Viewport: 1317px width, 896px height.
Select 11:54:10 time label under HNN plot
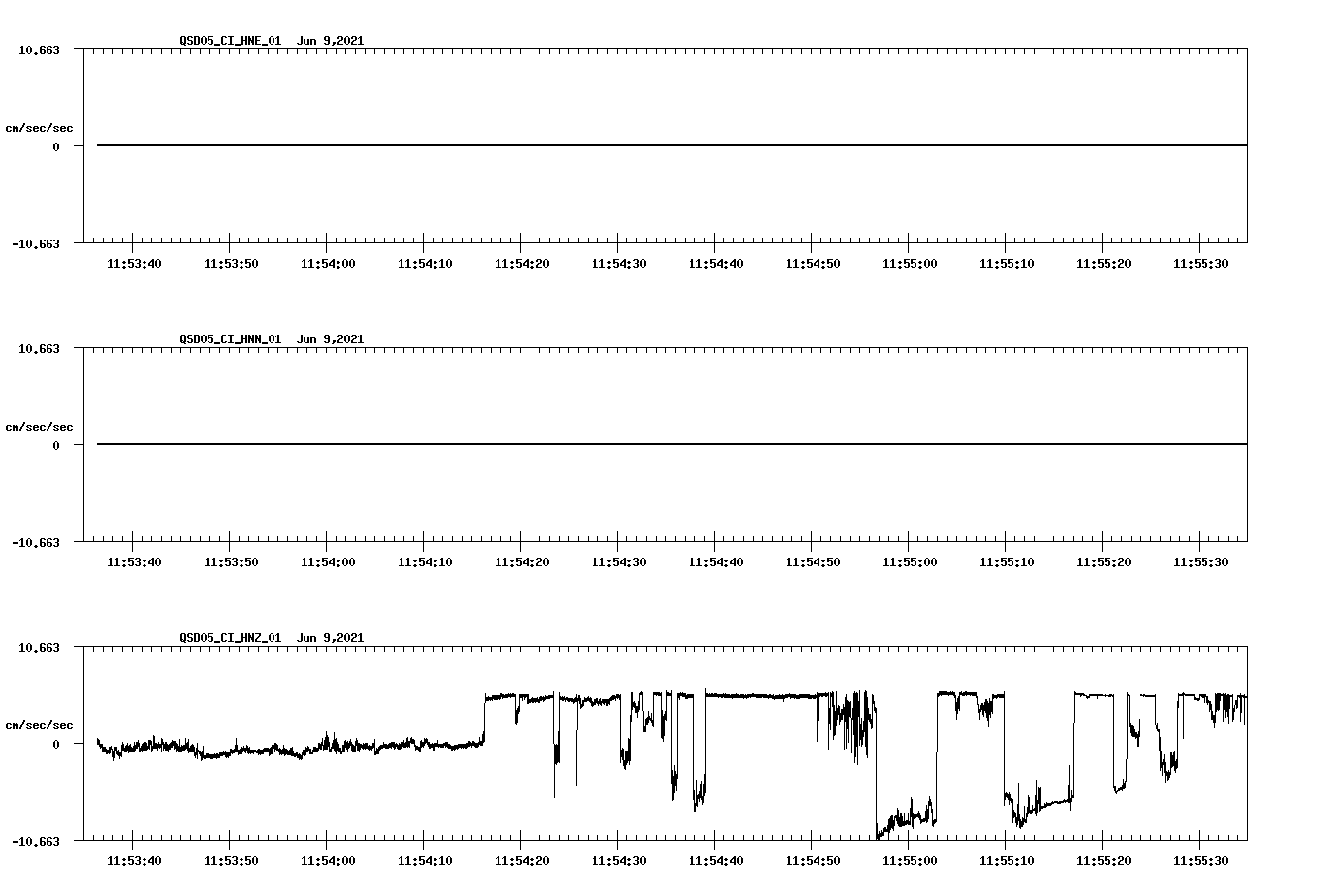(425, 561)
